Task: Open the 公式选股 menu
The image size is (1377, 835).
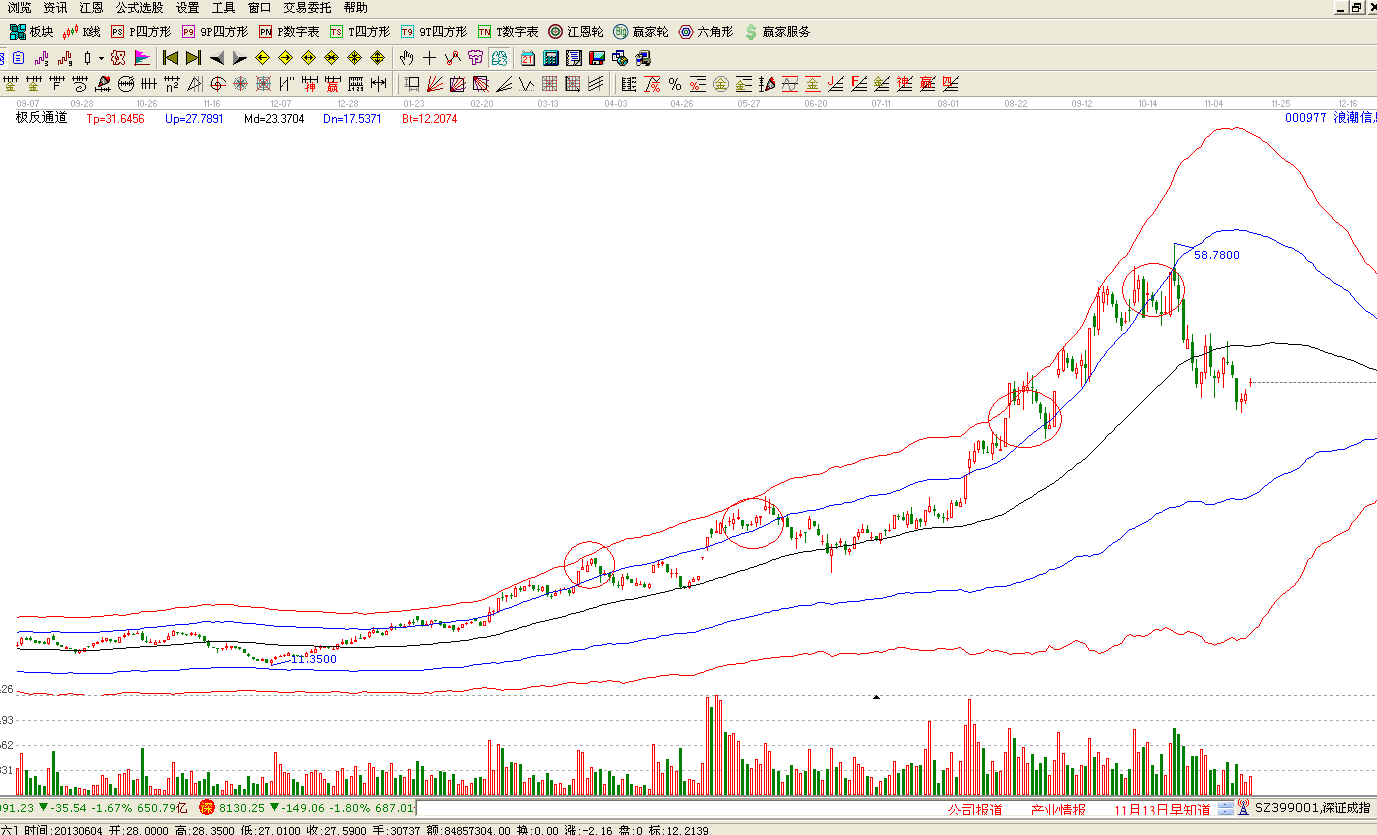Action: (x=139, y=7)
